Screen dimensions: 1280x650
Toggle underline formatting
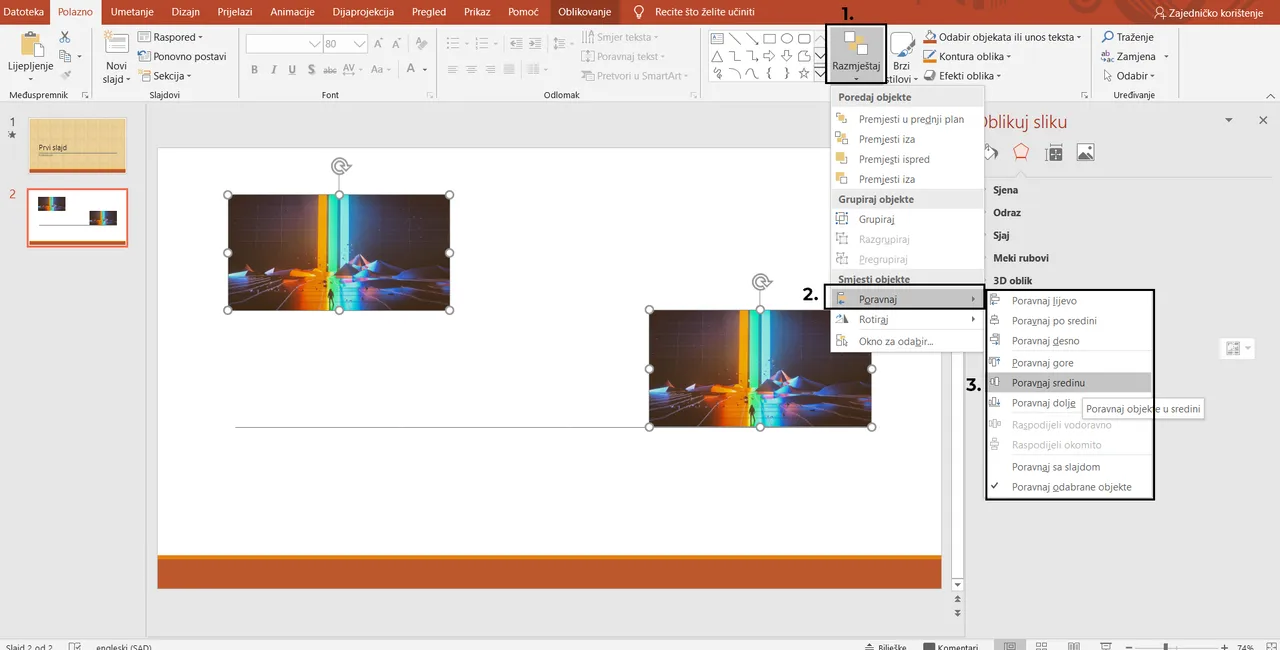coord(292,70)
